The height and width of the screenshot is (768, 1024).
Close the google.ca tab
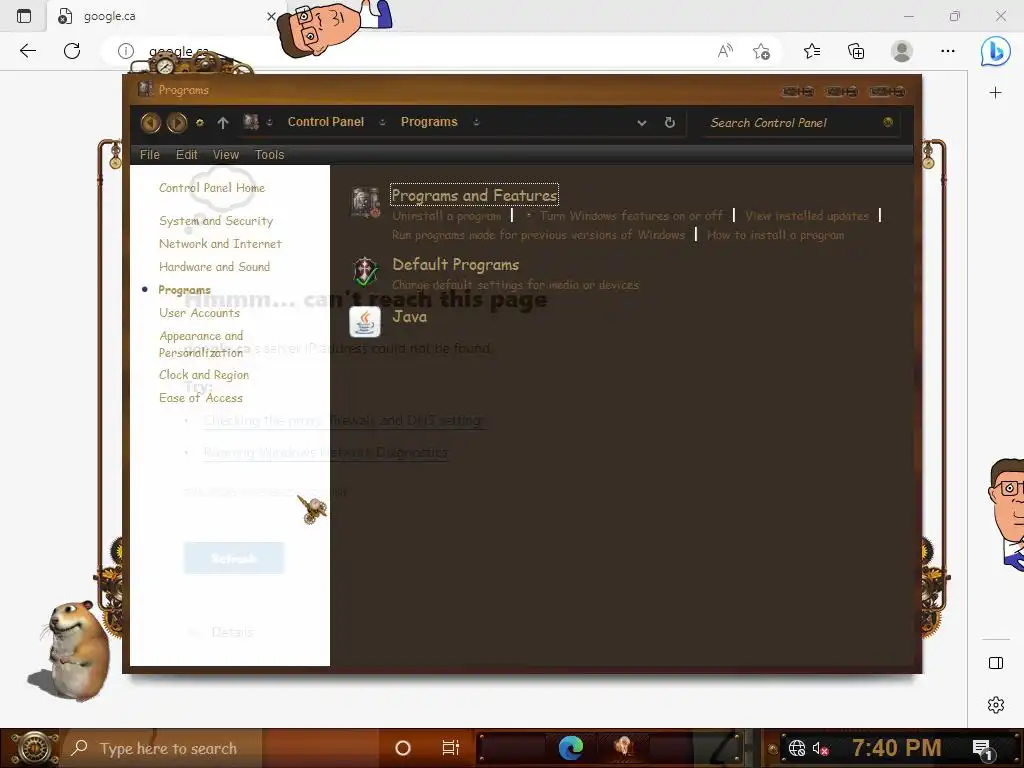[271, 16]
